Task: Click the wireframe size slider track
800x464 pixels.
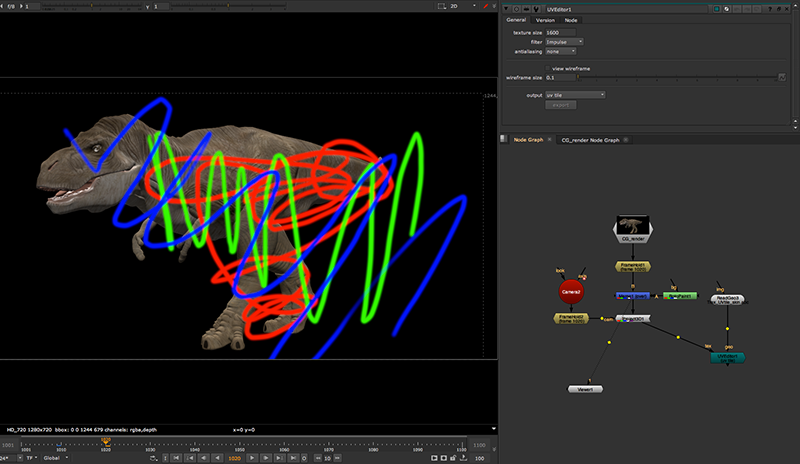Action: pyautogui.click(x=675, y=77)
